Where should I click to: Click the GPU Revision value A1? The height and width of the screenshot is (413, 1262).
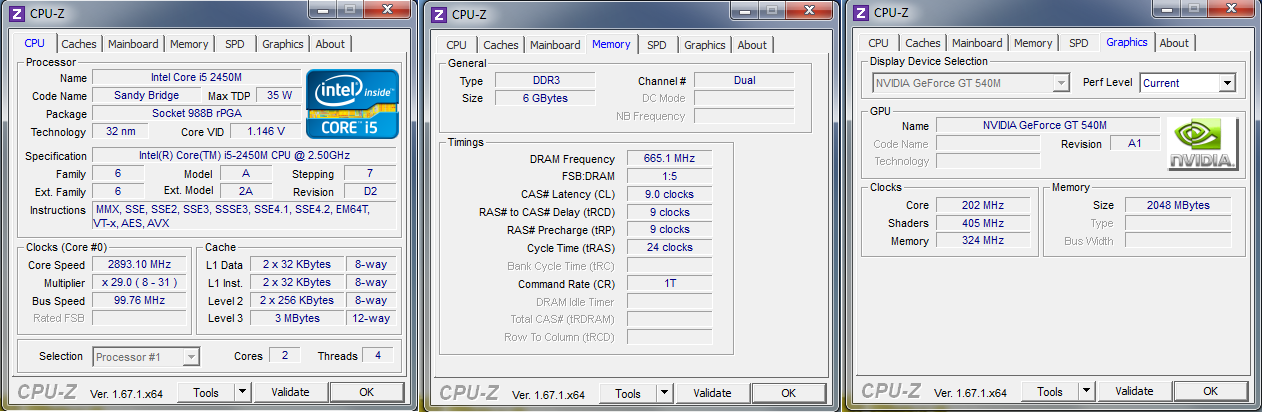point(1135,144)
